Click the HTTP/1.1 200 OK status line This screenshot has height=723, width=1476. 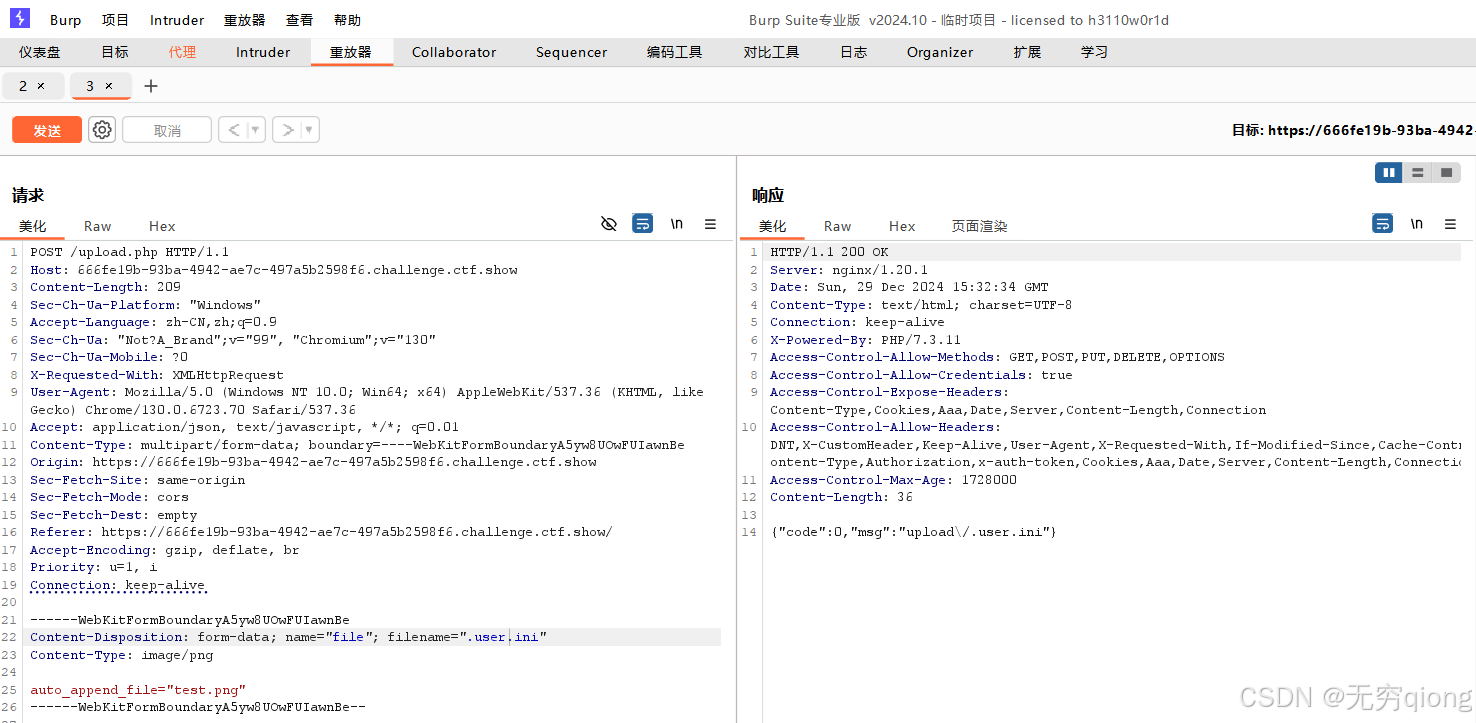[x=829, y=252]
